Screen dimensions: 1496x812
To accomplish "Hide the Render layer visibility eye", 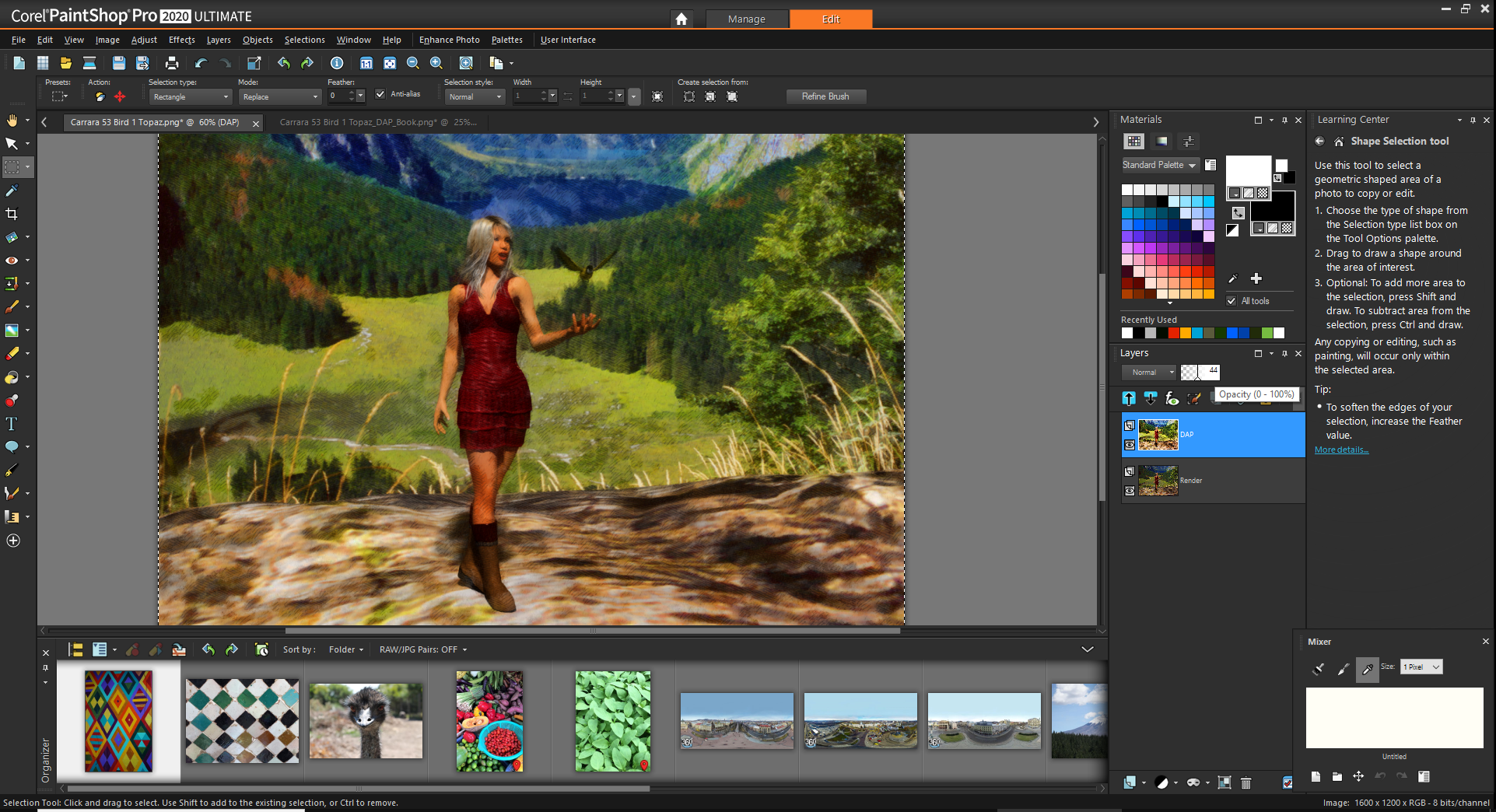I will click(1130, 491).
